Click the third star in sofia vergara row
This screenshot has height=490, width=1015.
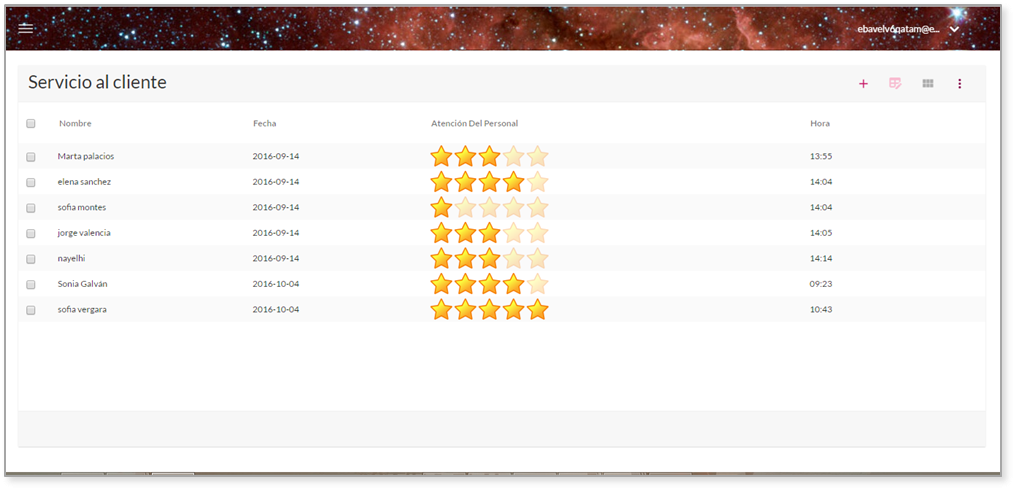point(489,309)
